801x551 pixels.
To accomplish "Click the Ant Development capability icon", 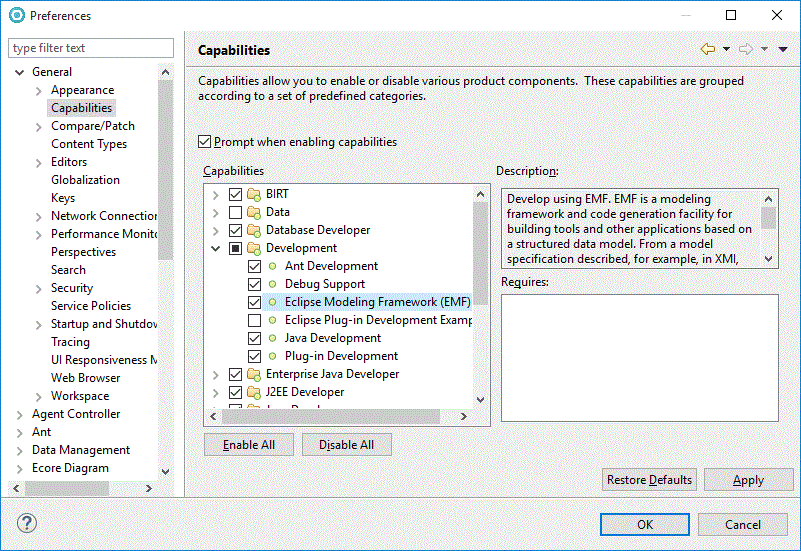I will click(x=272, y=266).
